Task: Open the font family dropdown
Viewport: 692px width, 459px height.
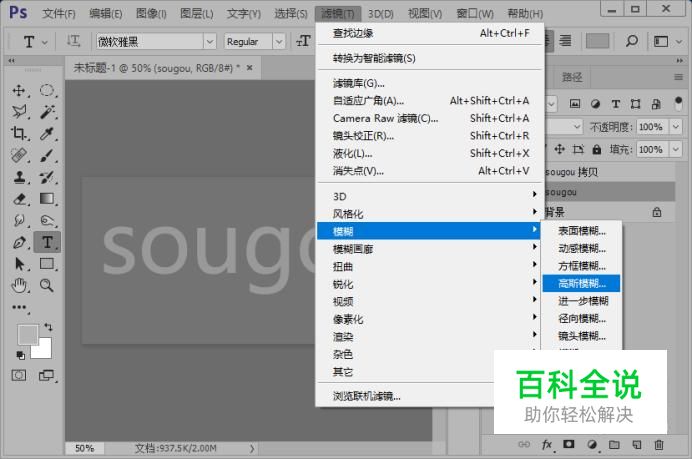Action: click(x=210, y=41)
